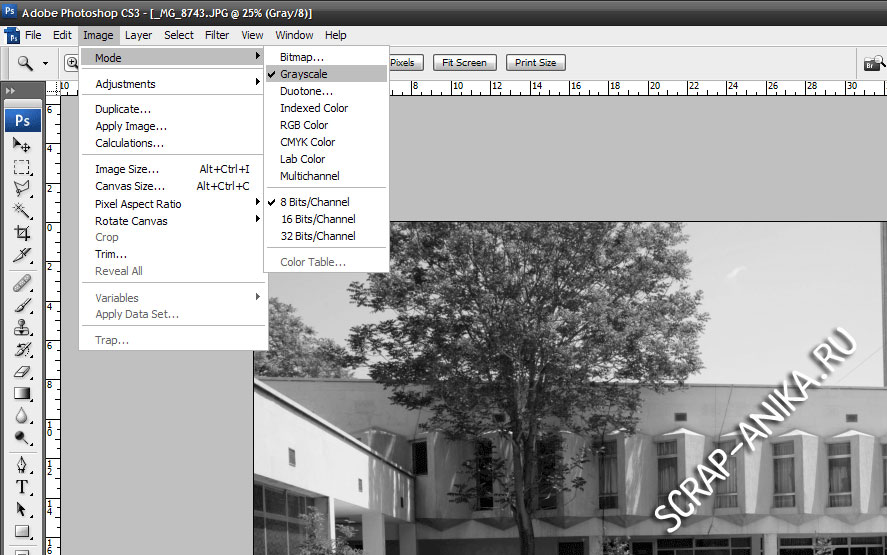Choose the Crop tool in toolbox
Screen dimensions: 887x555
point(22,233)
